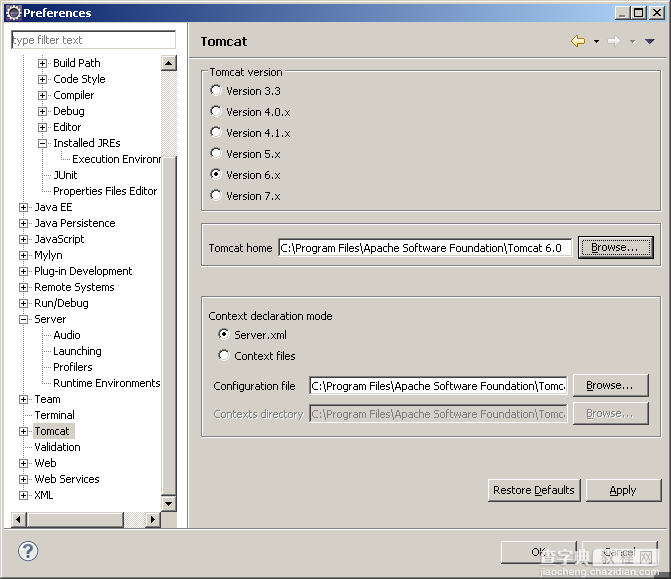Choose Context files declaration mode
The image size is (671, 579).
pyautogui.click(x=224, y=355)
